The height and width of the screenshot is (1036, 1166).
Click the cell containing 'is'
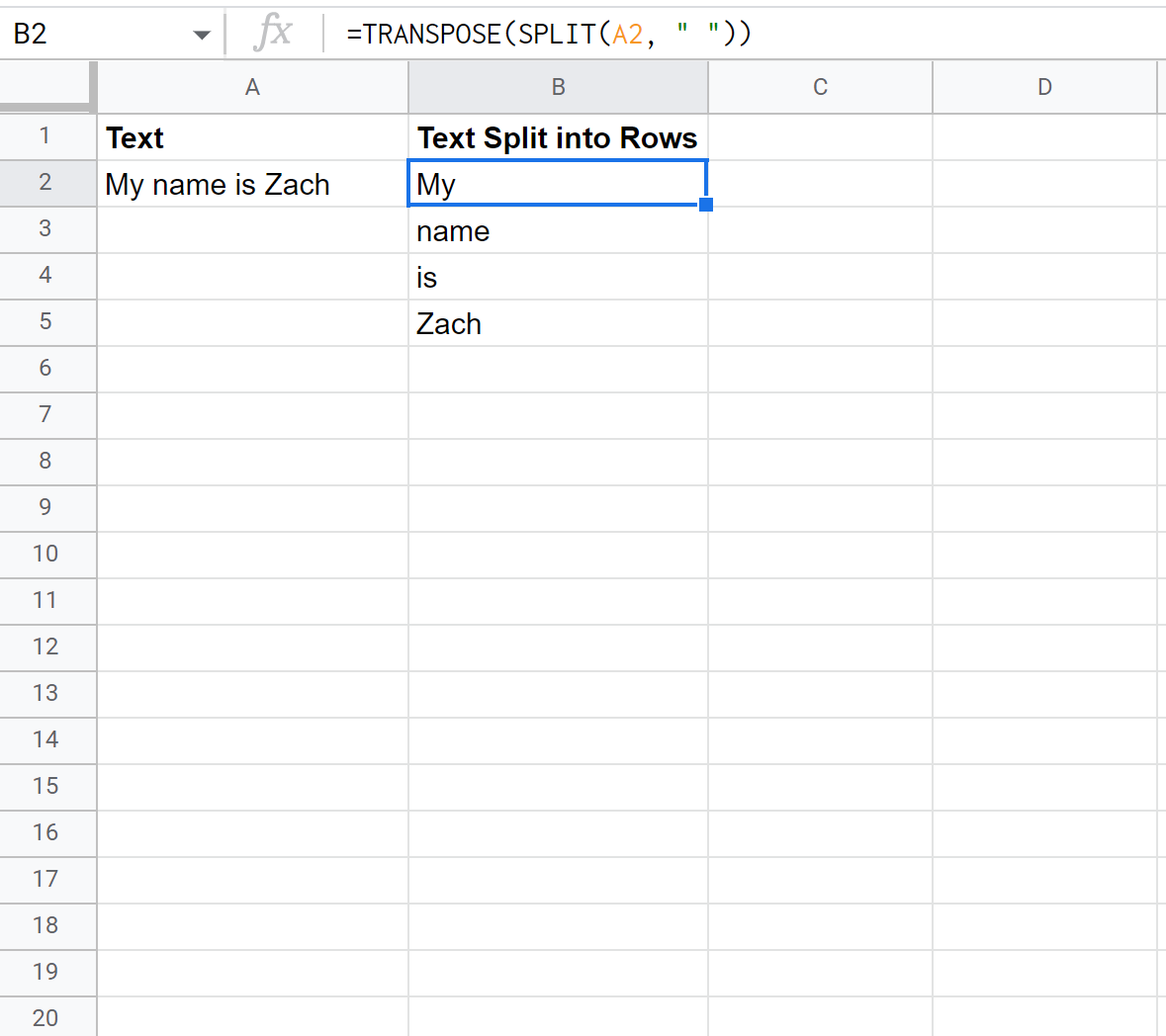point(558,277)
